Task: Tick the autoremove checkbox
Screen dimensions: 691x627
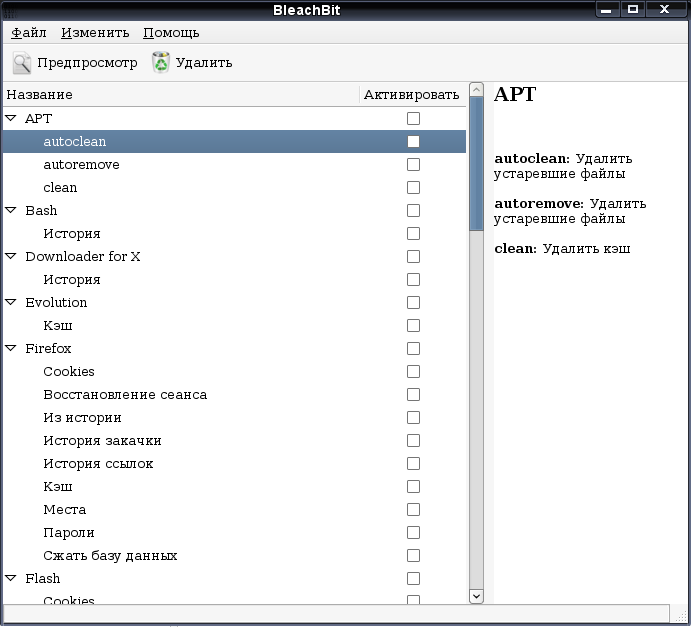Action: [413, 164]
